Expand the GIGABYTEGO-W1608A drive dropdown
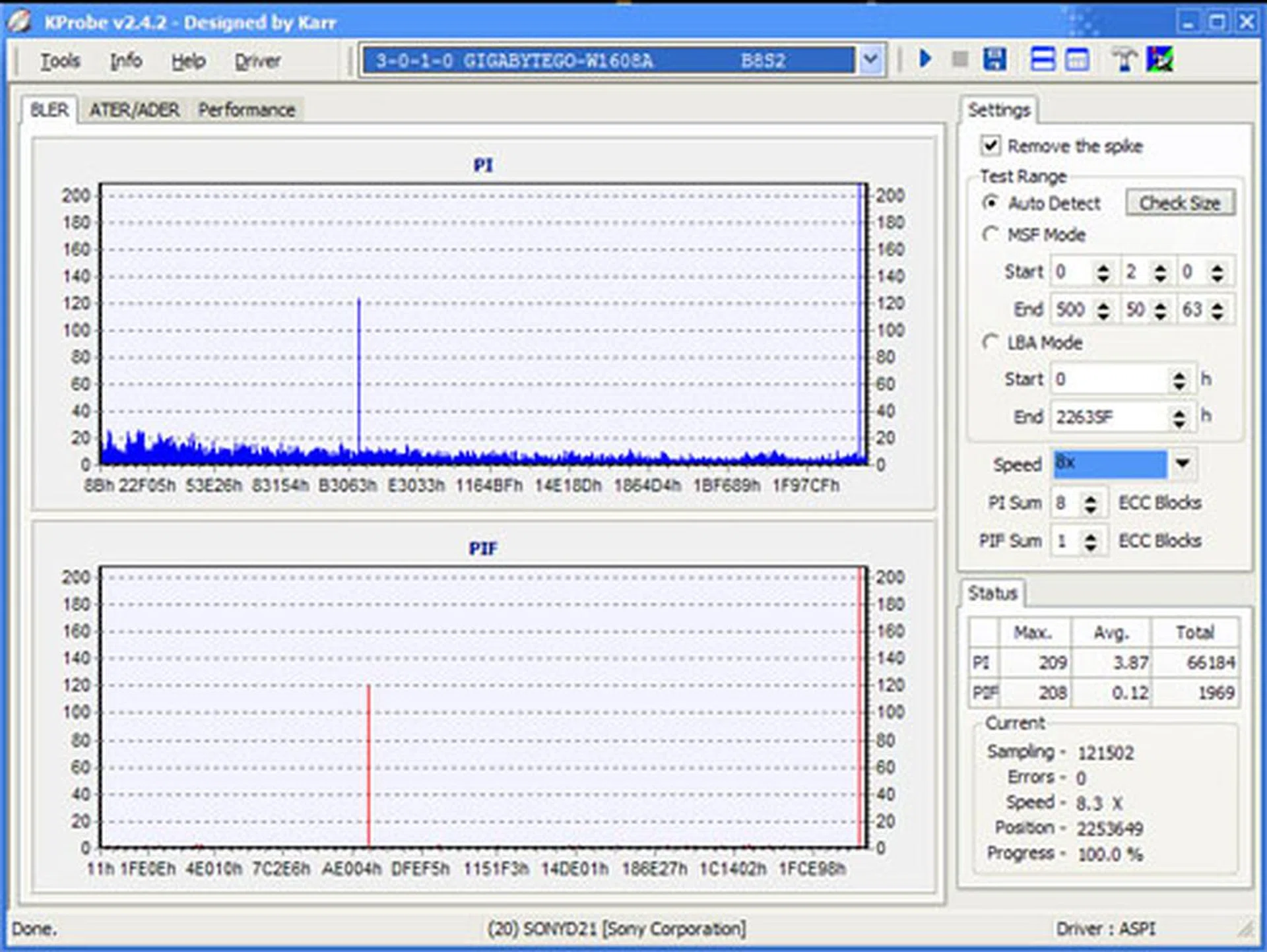Screen dimensions: 1267x952 [870, 60]
